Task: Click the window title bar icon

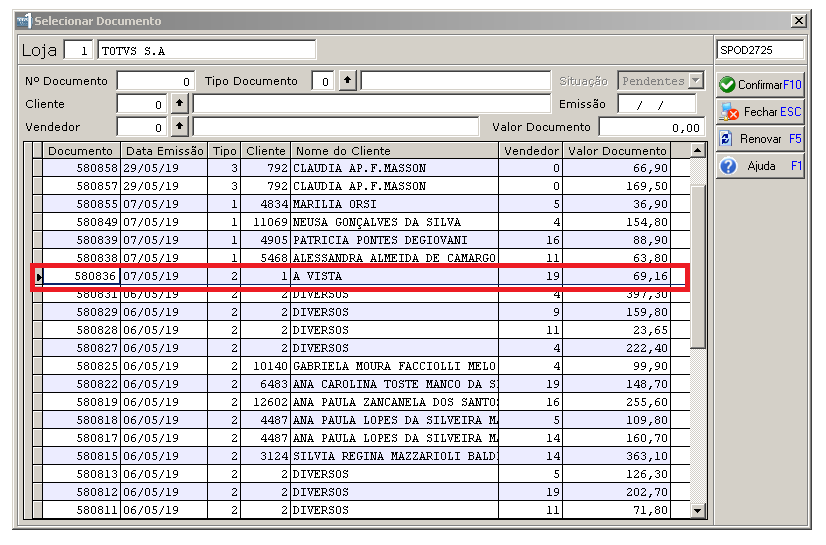Action: pos(24,21)
